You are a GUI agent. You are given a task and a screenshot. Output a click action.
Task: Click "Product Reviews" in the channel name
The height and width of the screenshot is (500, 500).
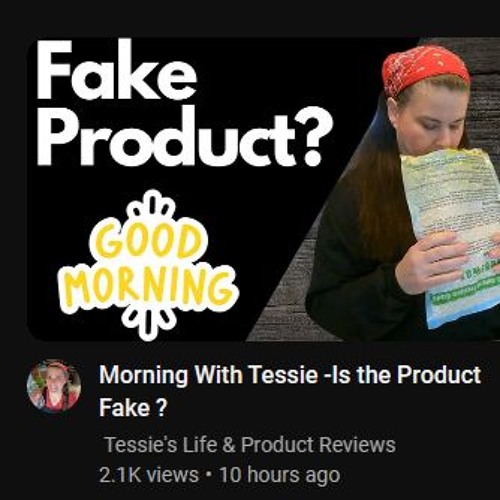(318, 445)
